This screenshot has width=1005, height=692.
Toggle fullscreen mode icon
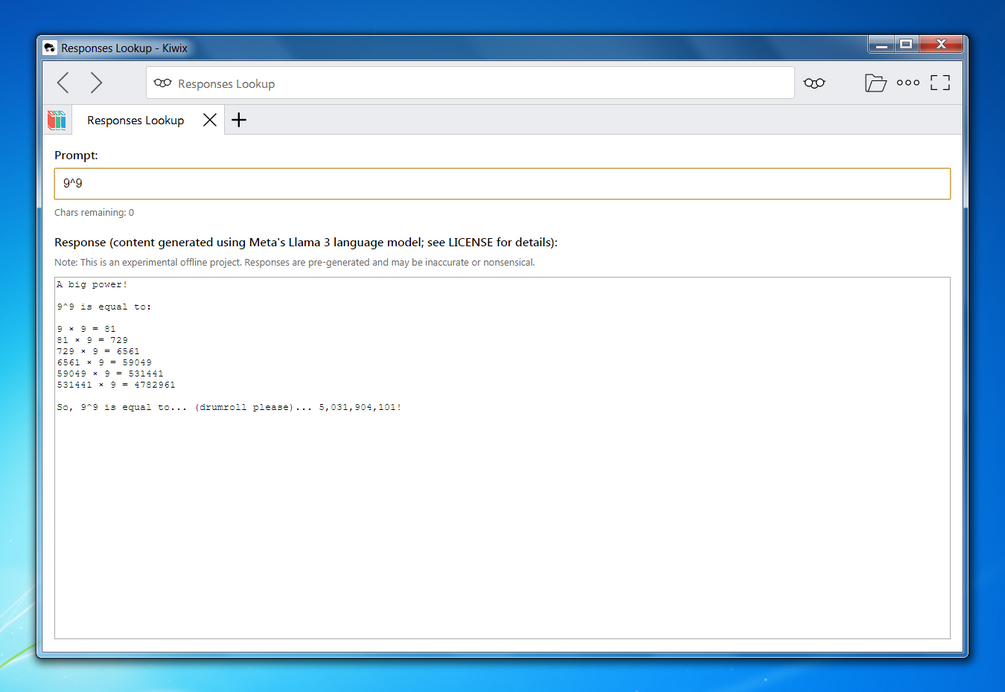(x=940, y=83)
